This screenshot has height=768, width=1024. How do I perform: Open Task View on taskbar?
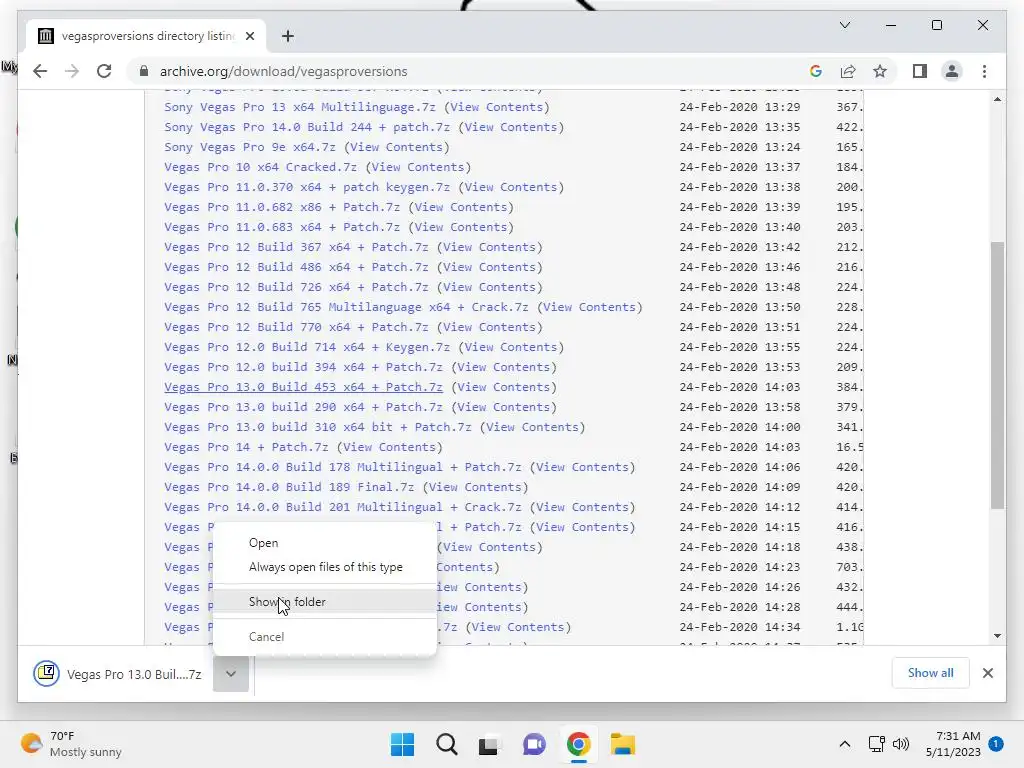coord(488,745)
